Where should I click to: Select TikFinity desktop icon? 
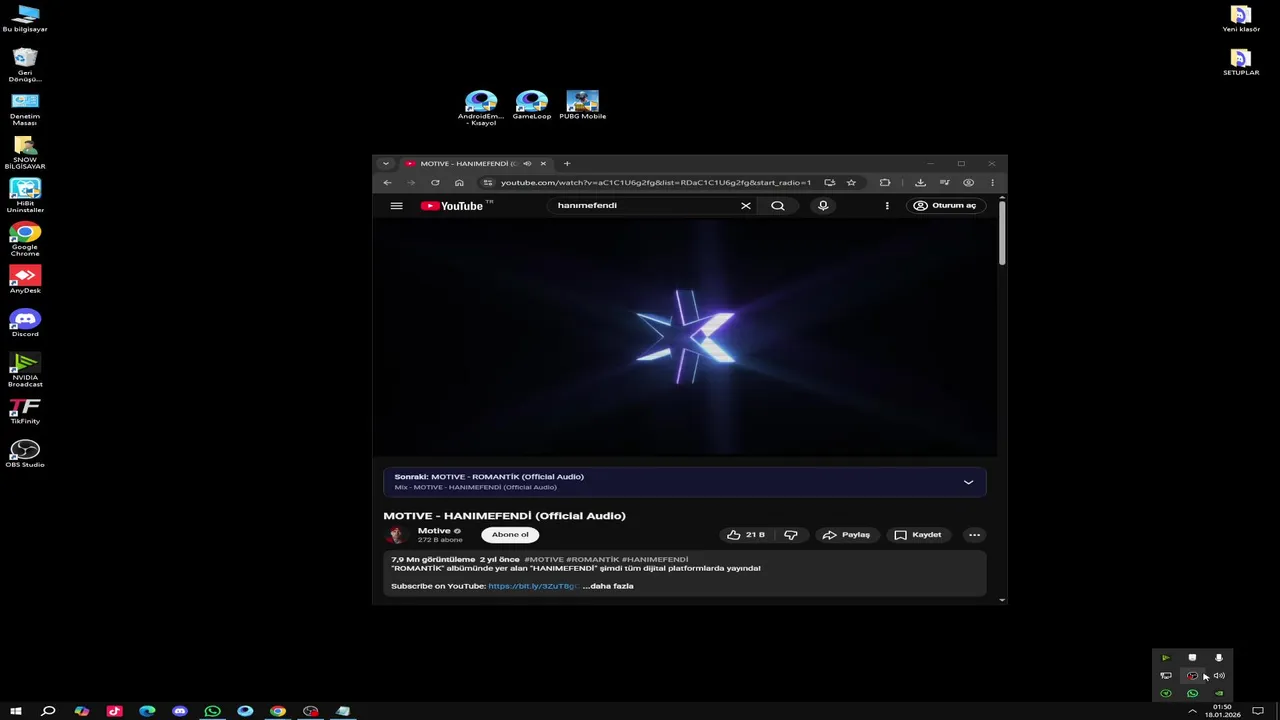pos(25,411)
